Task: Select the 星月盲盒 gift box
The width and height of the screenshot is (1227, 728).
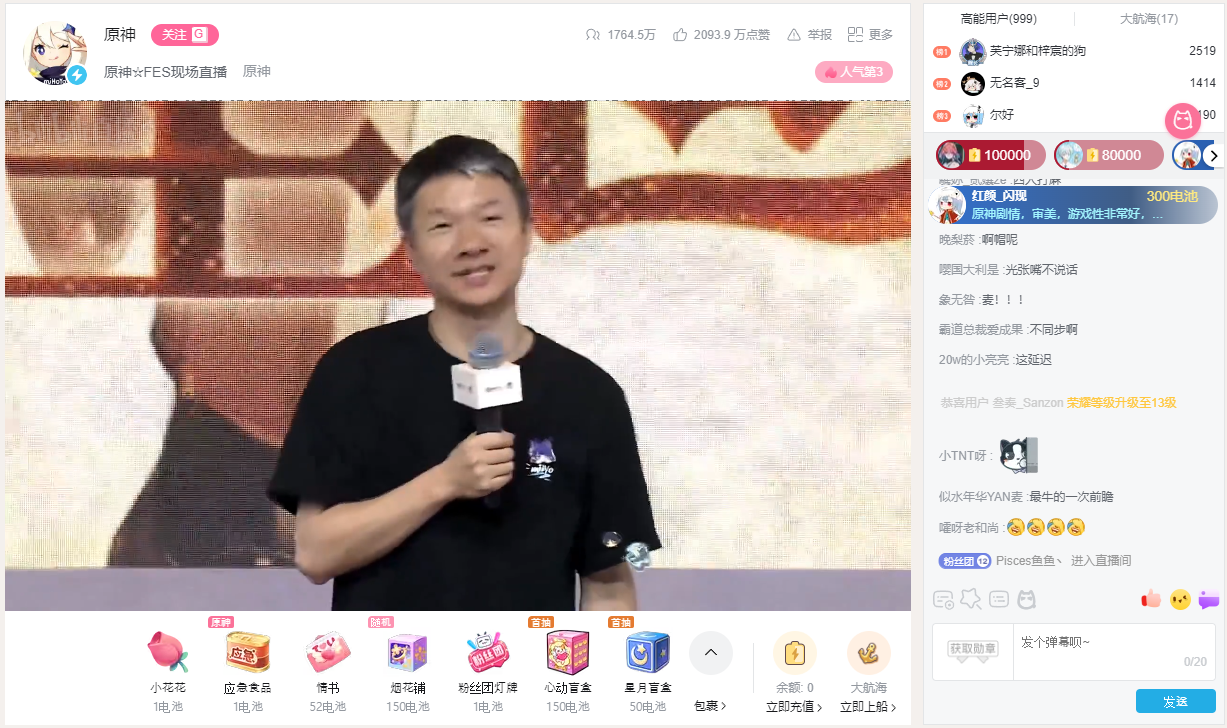Action: click(x=647, y=651)
